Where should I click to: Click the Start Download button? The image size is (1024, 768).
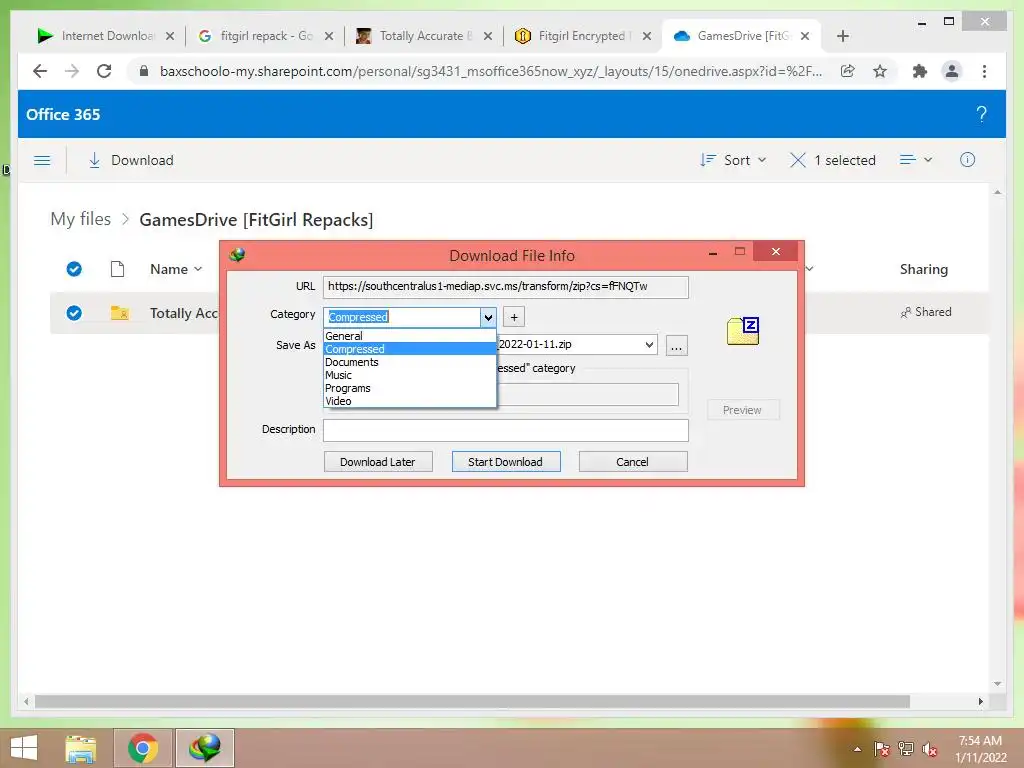click(x=505, y=462)
